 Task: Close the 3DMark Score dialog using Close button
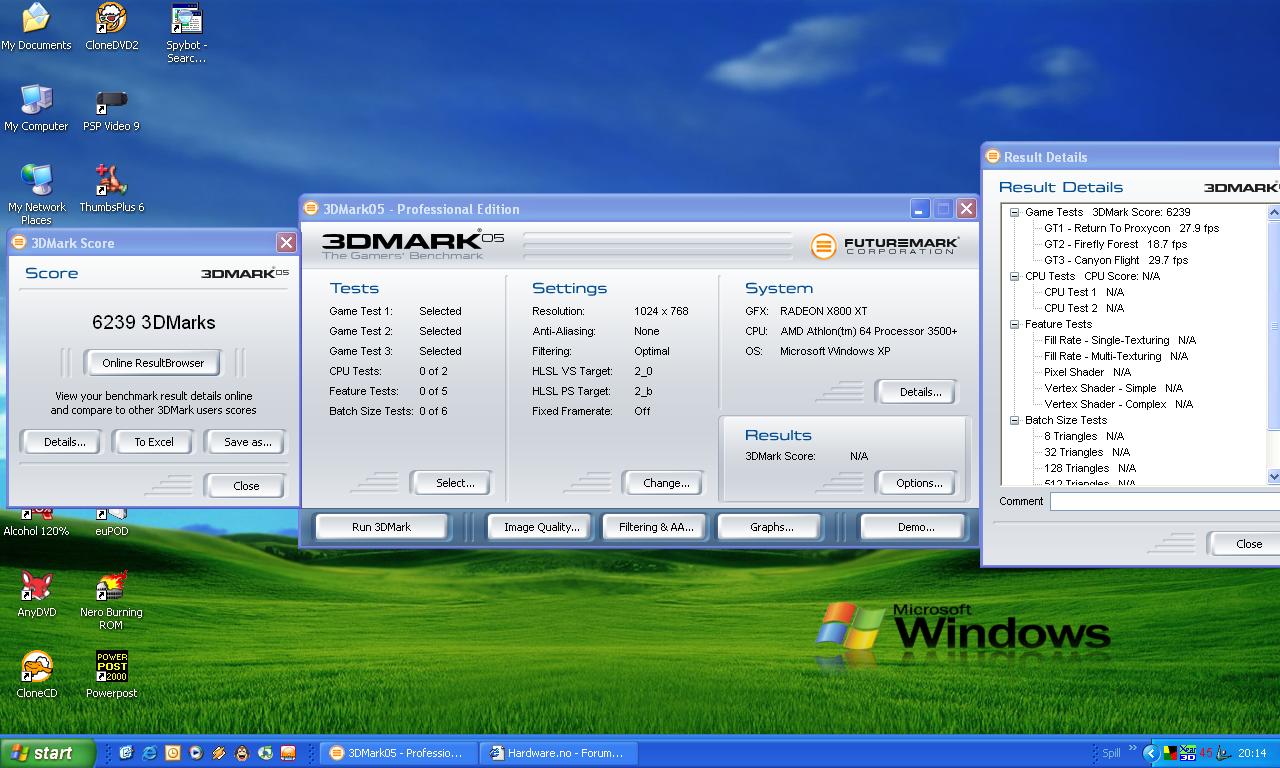click(246, 486)
